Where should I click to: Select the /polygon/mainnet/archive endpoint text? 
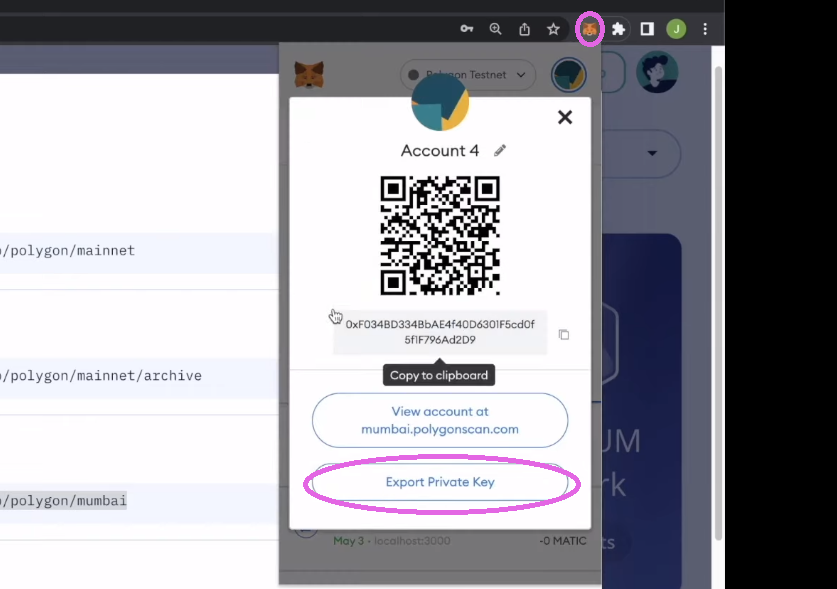101,375
